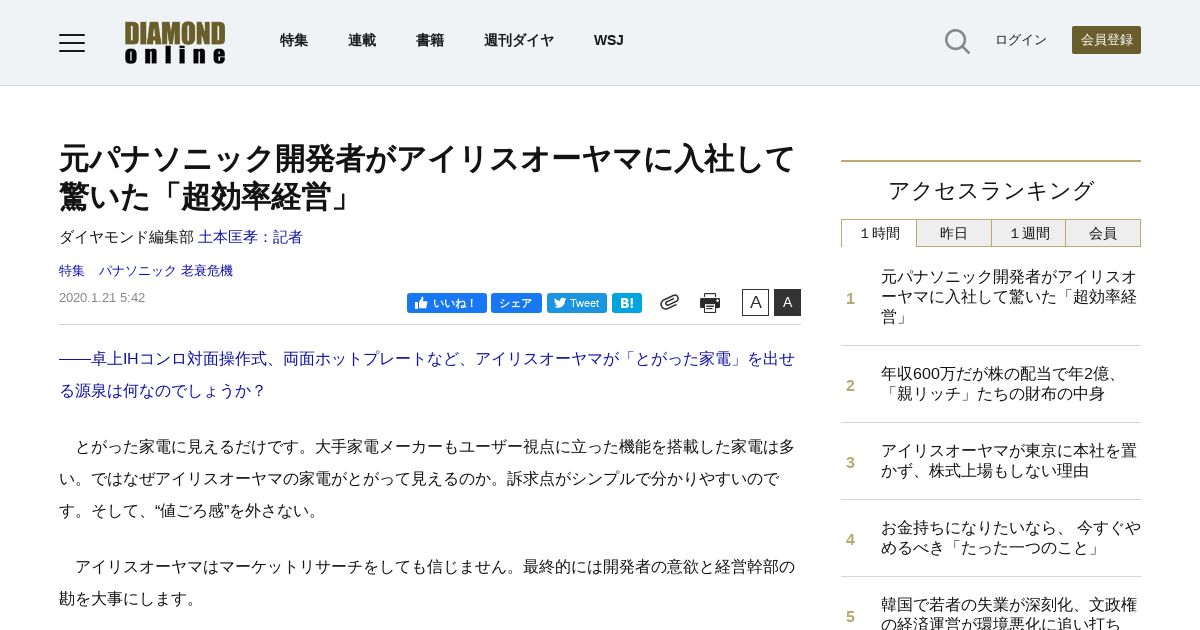Click the ダイヤモンド編集部 byline text

(x=126, y=237)
